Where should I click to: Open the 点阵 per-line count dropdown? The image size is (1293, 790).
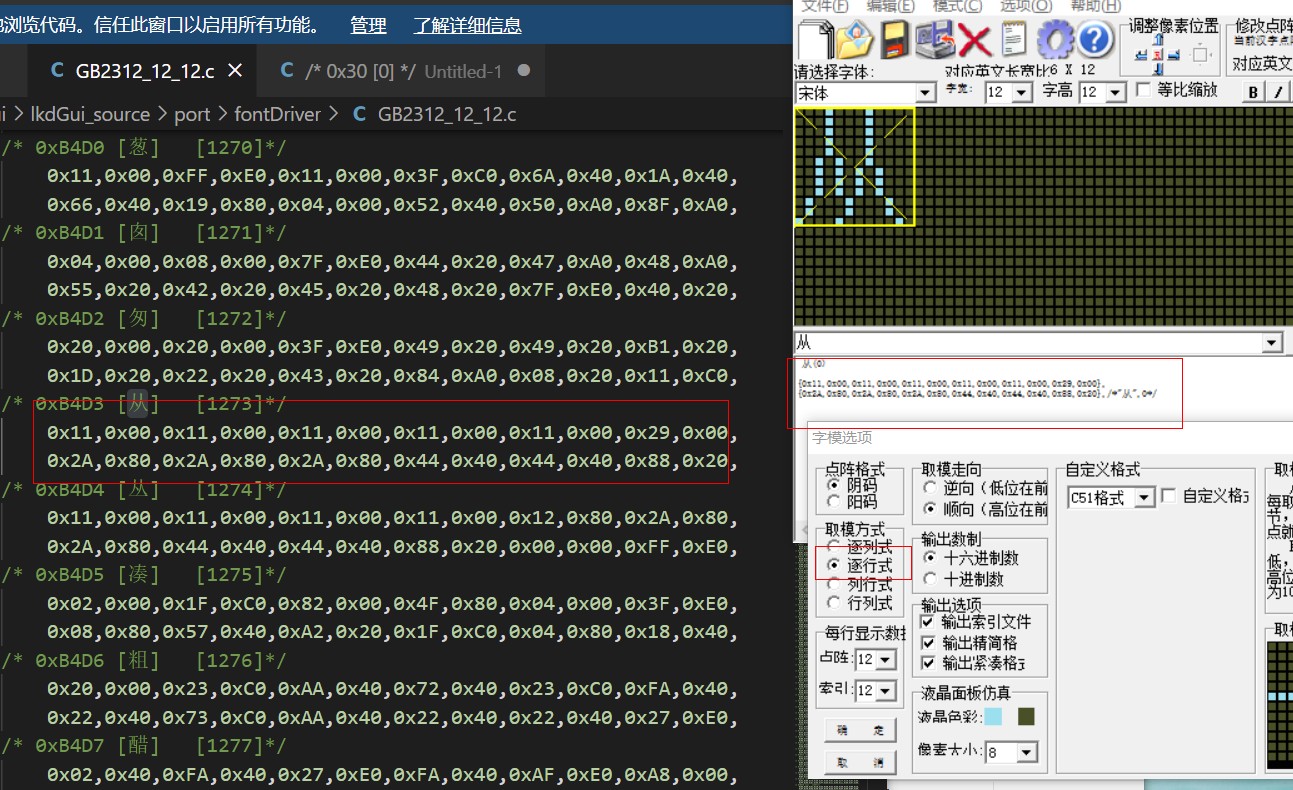click(887, 660)
